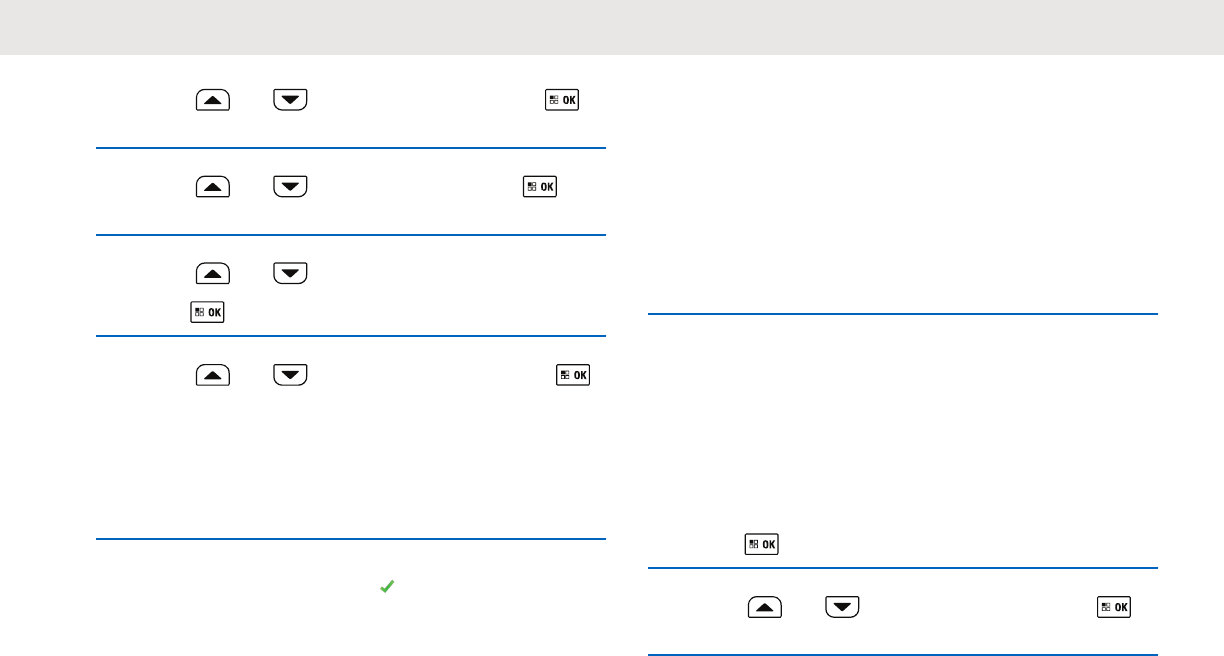Screen dimensions: 1224x656
Task: Click the up arrow key icon in the topmost left step
Action: coord(211,100)
